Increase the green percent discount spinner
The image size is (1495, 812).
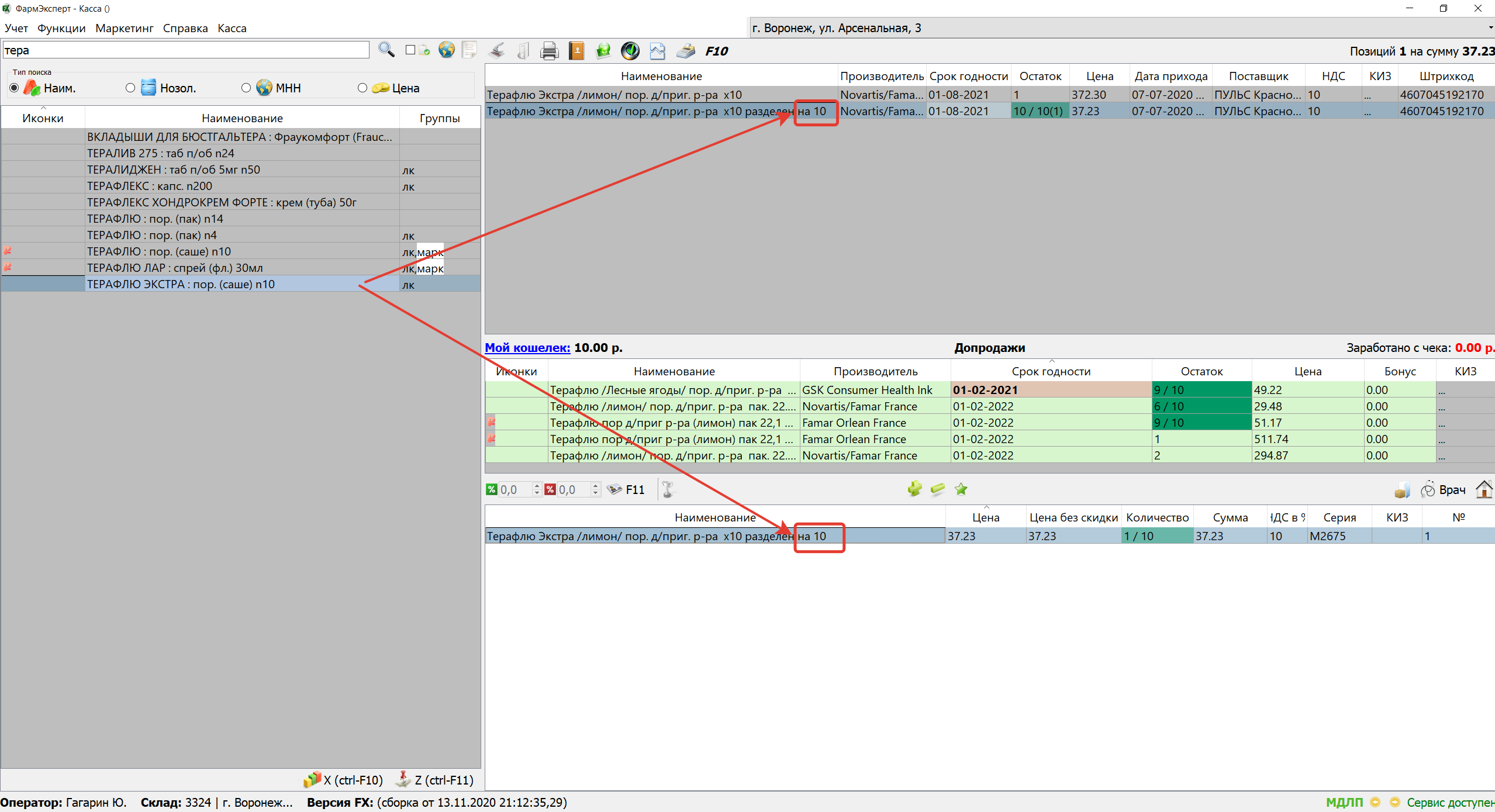tap(537, 486)
